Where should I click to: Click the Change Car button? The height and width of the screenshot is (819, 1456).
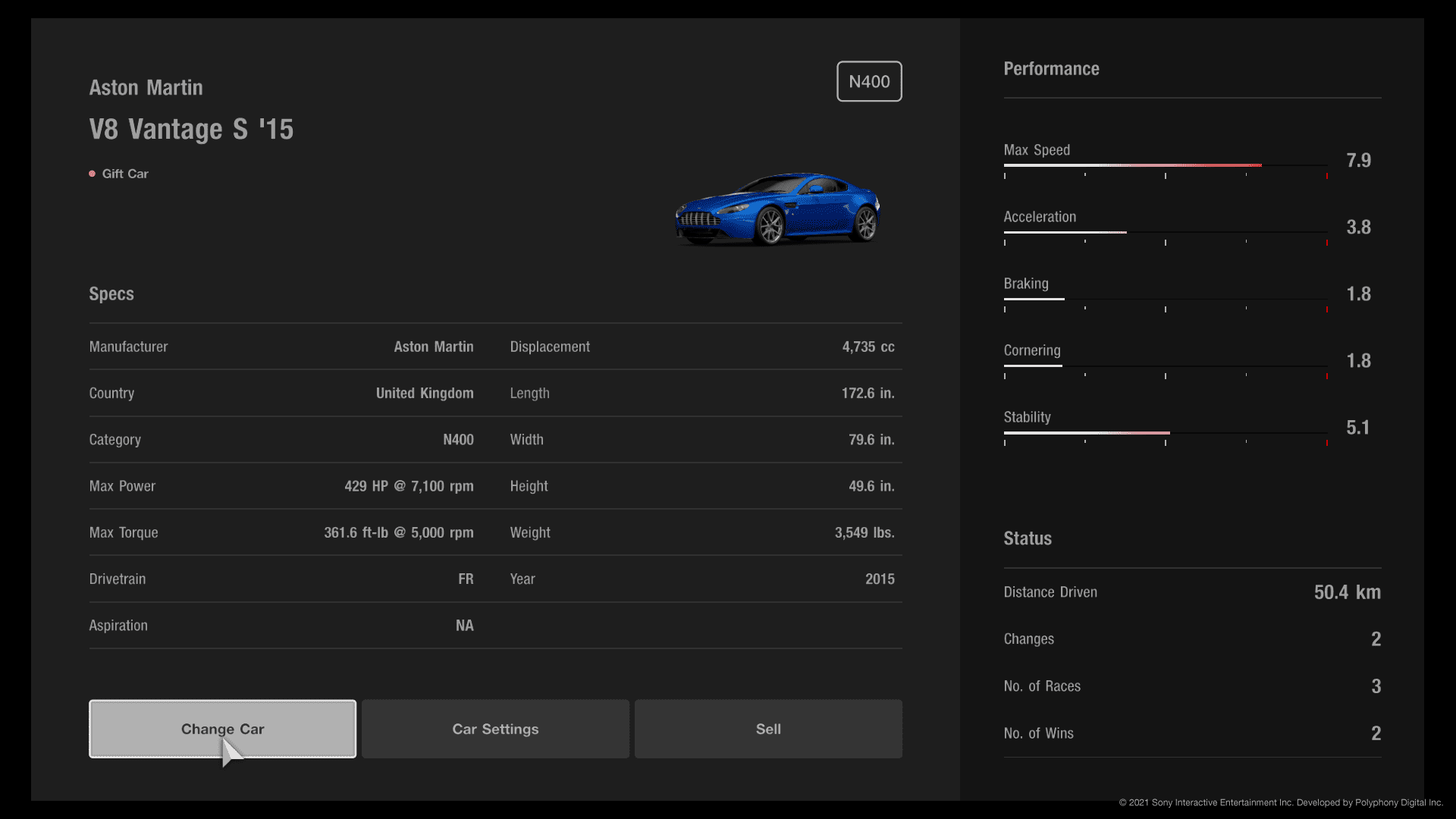[x=222, y=729]
